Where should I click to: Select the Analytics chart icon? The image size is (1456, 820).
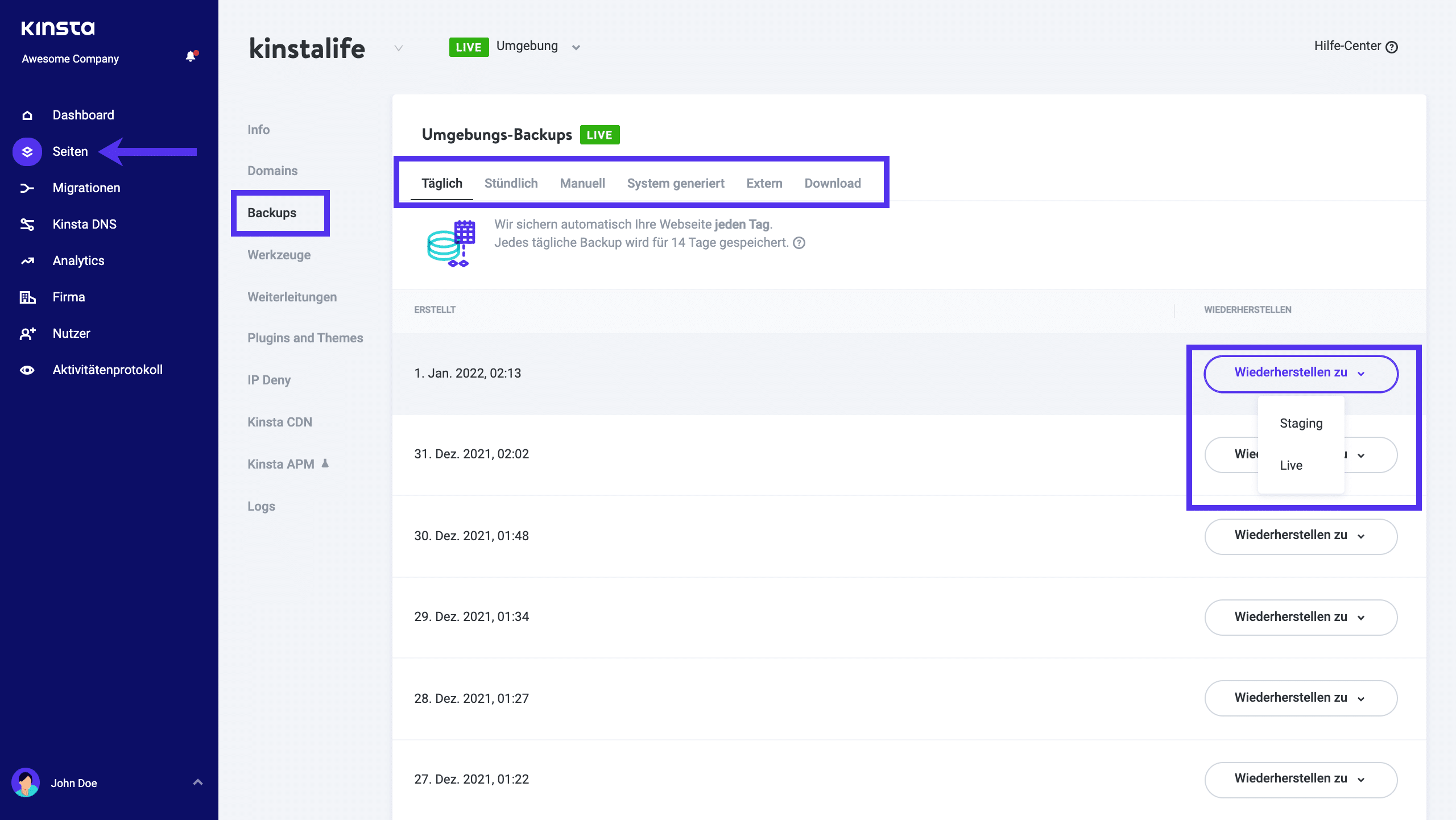27,260
